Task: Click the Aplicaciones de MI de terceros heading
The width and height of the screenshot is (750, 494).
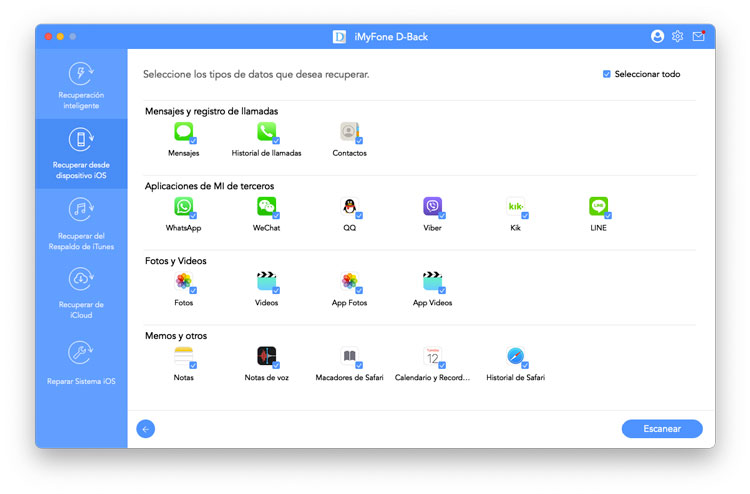Action: click(210, 186)
